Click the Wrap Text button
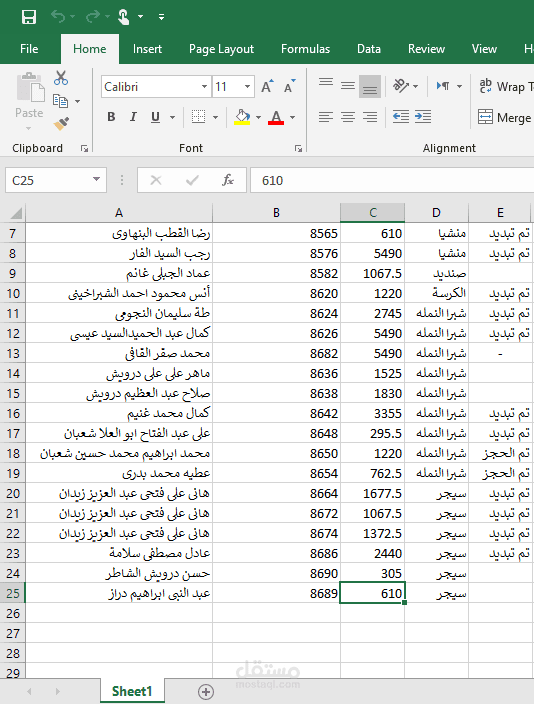The height and width of the screenshot is (704, 536). pyautogui.click(x=506, y=86)
